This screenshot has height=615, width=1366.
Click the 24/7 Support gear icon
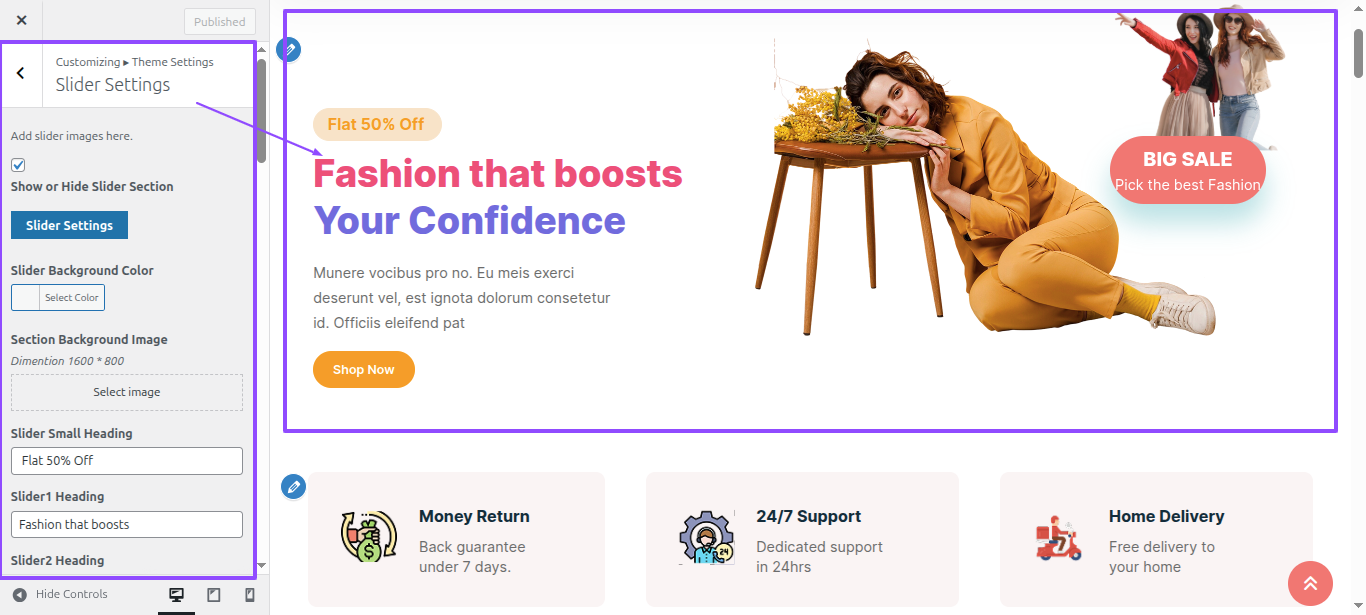[706, 538]
